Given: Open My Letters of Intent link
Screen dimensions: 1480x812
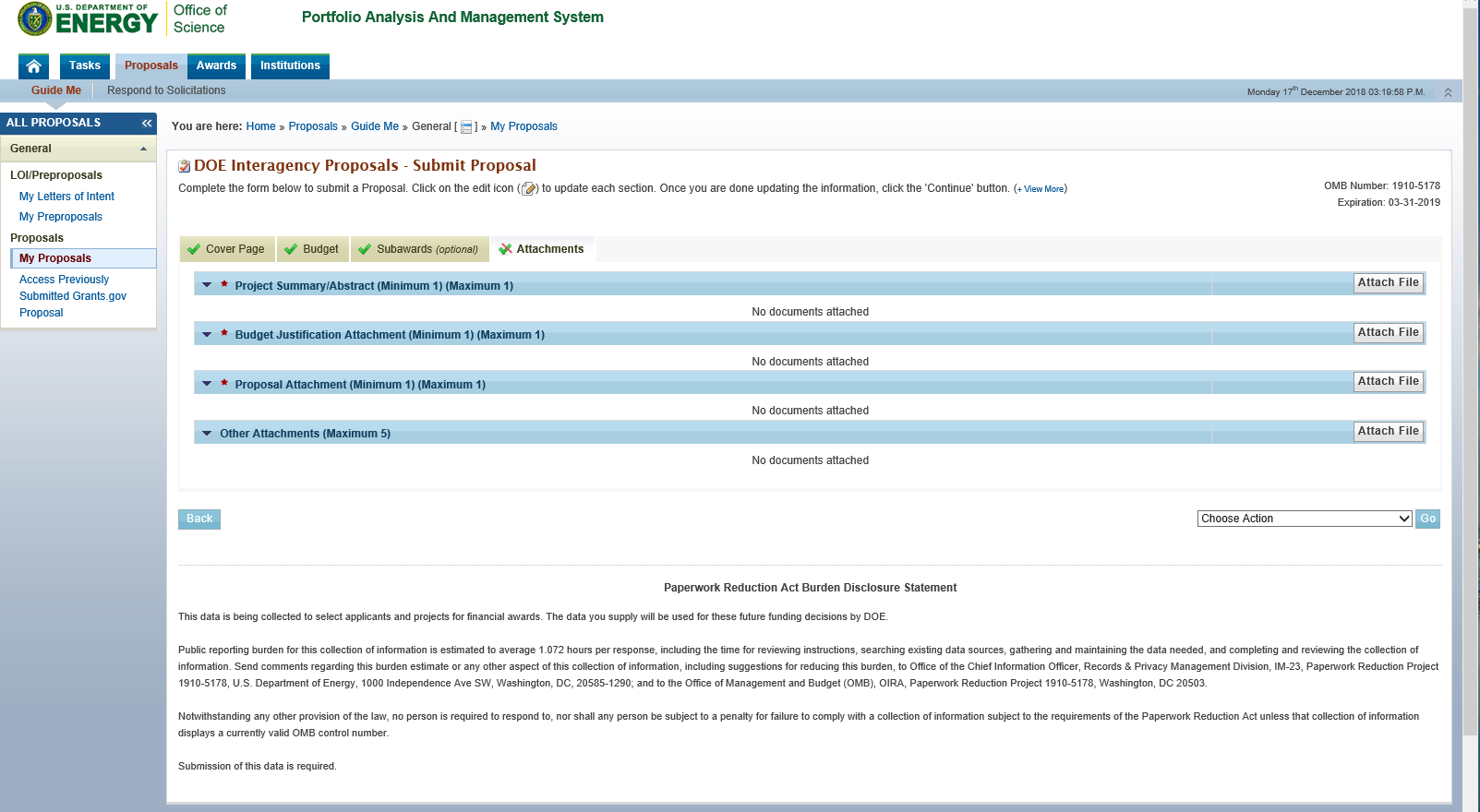Looking at the screenshot, I should 66,197.
